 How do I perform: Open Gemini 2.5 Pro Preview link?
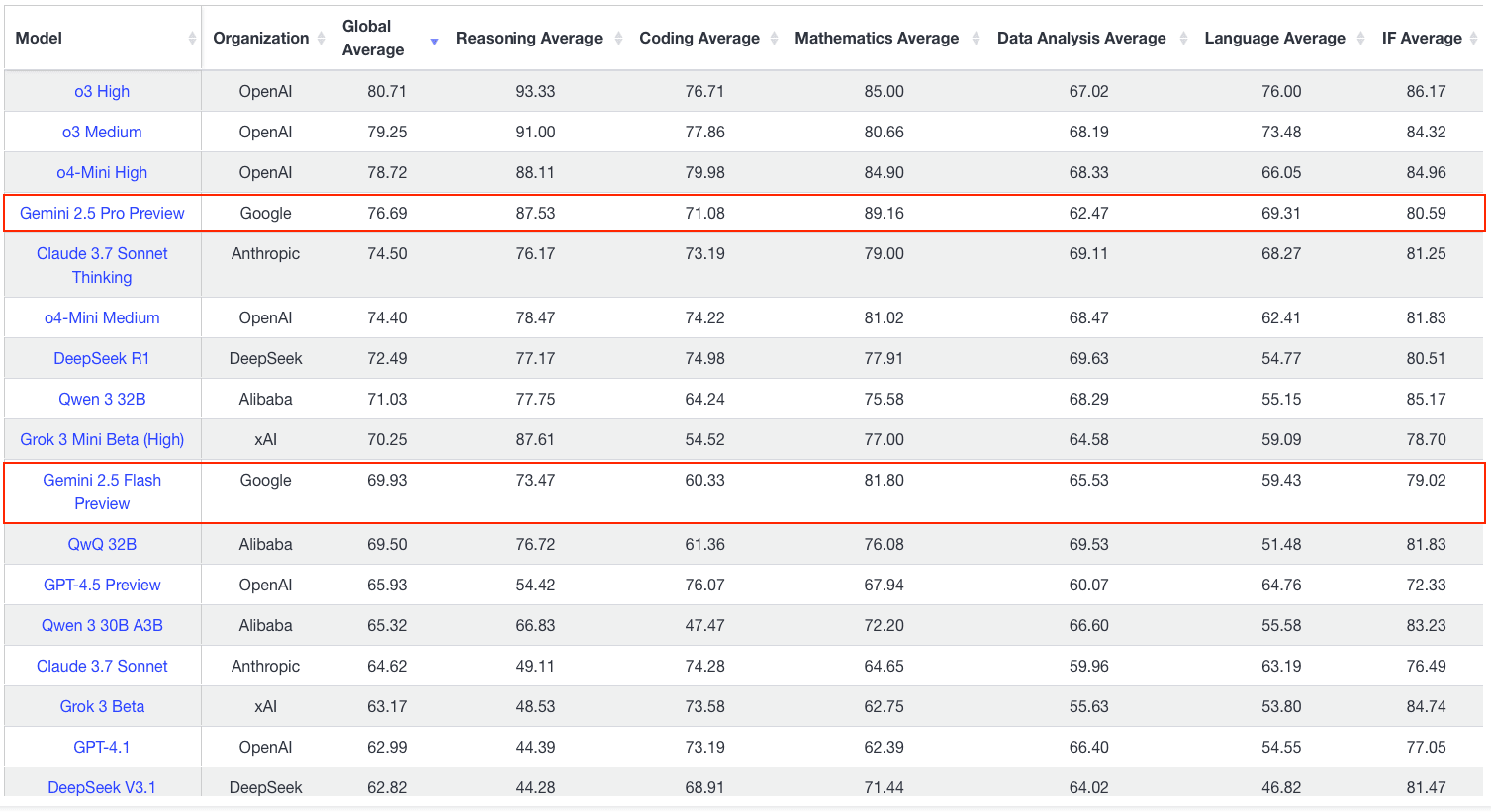point(102,213)
